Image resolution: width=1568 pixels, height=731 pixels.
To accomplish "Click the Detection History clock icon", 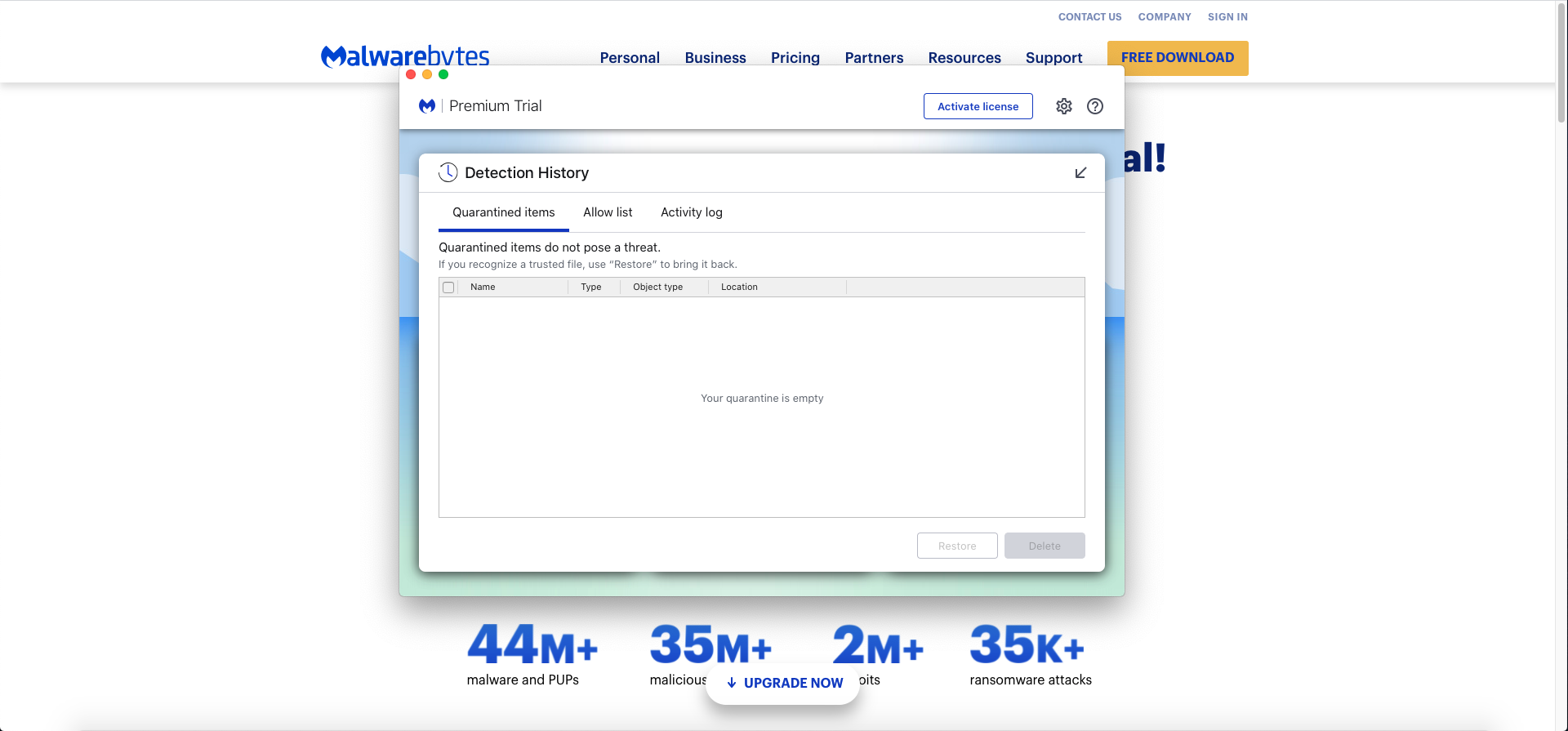I will point(448,172).
